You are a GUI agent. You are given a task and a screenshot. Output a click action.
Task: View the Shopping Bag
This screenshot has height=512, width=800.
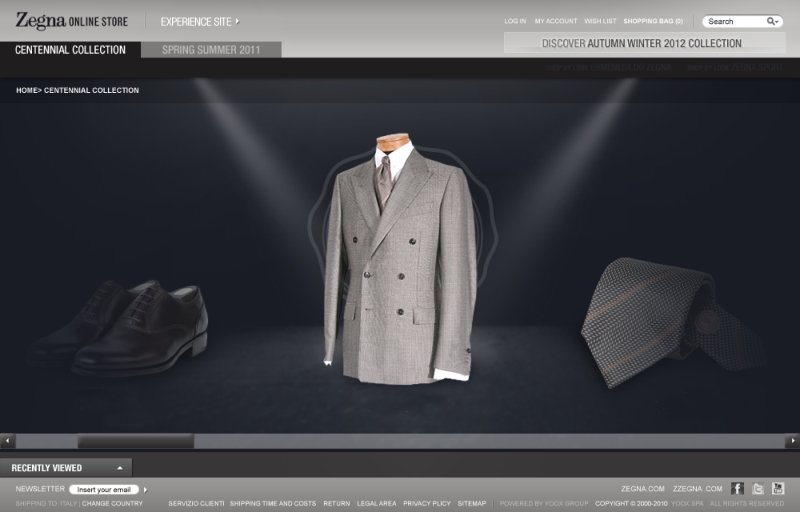[x=653, y=21]
